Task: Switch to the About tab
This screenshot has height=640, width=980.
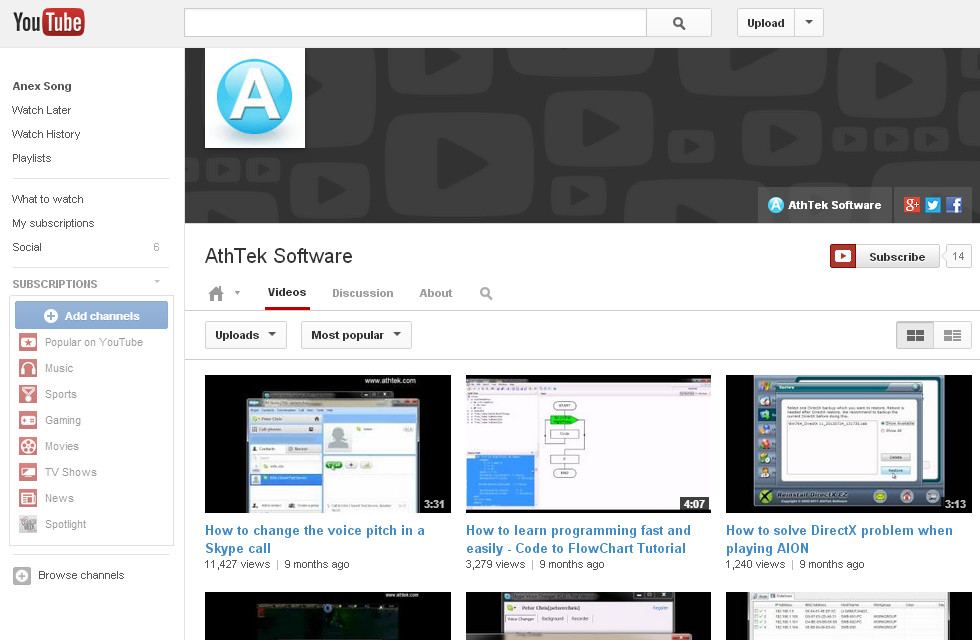Action: (436, 293)
